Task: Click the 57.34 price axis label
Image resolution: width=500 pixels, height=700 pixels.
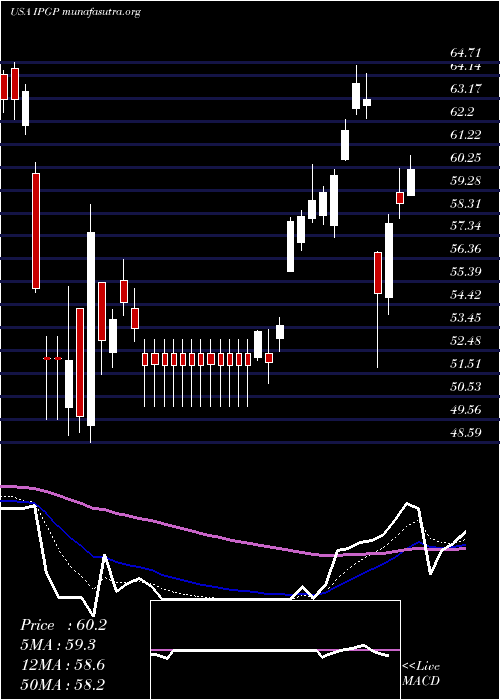Action: [466, 226]
